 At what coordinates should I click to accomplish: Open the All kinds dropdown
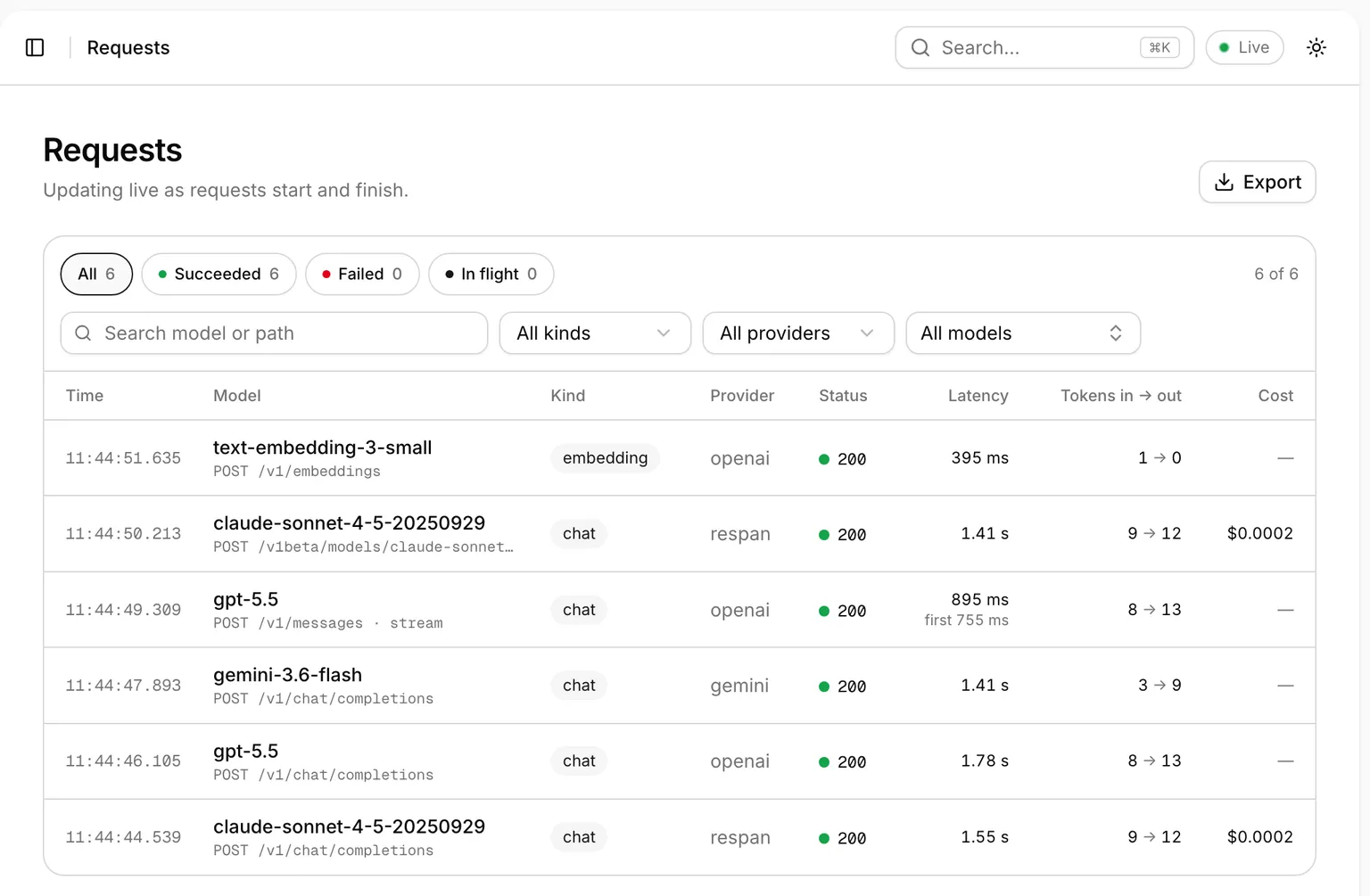point(595,333)
